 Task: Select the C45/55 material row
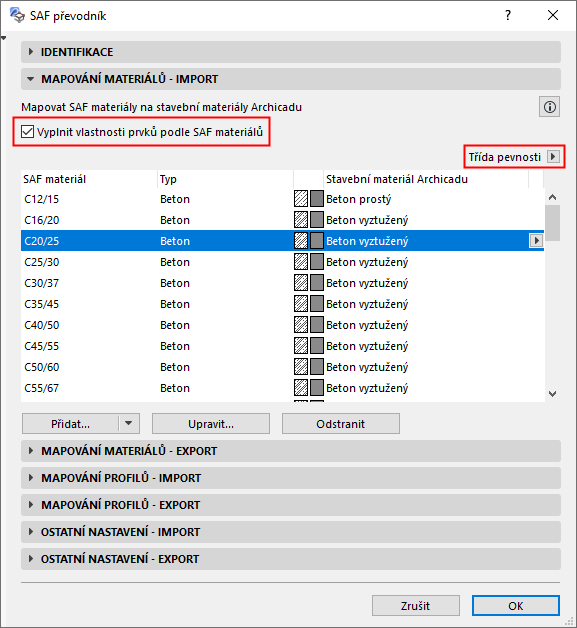[282, 346]
